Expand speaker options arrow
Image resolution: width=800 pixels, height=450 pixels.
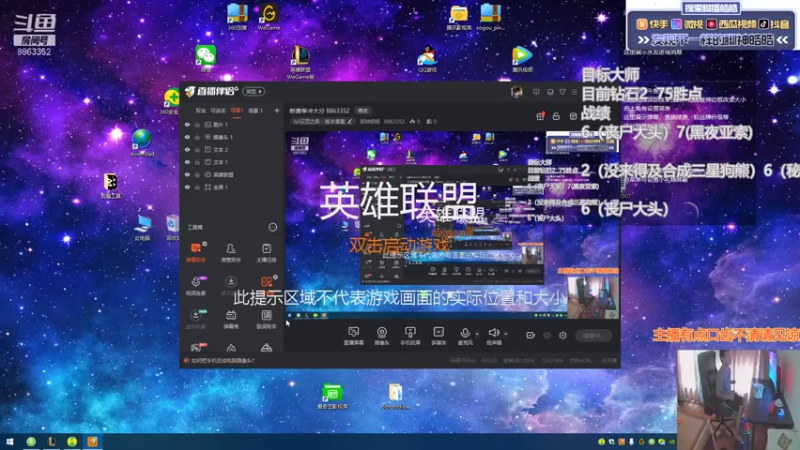coord(506,334)
